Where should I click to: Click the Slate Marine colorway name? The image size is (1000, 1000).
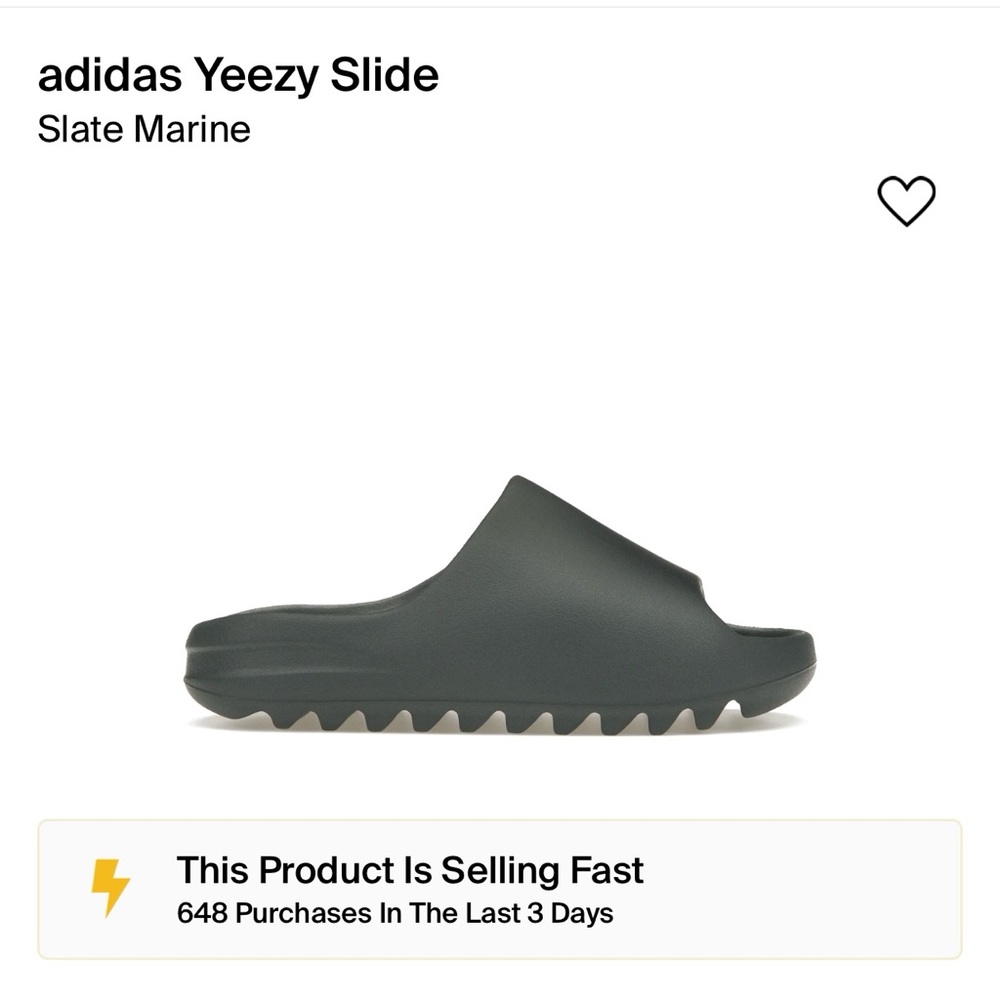(x=142, y=129)
